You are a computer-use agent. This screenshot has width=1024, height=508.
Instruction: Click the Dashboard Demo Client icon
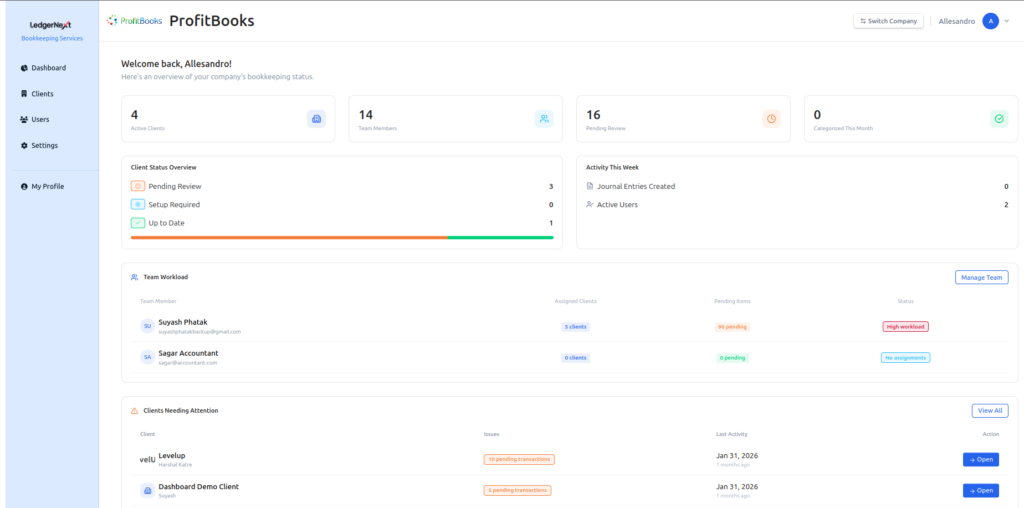148,490
